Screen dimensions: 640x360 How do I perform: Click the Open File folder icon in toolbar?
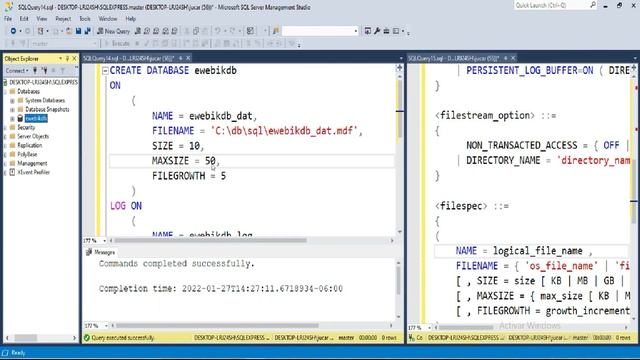[x=69, y=31]
